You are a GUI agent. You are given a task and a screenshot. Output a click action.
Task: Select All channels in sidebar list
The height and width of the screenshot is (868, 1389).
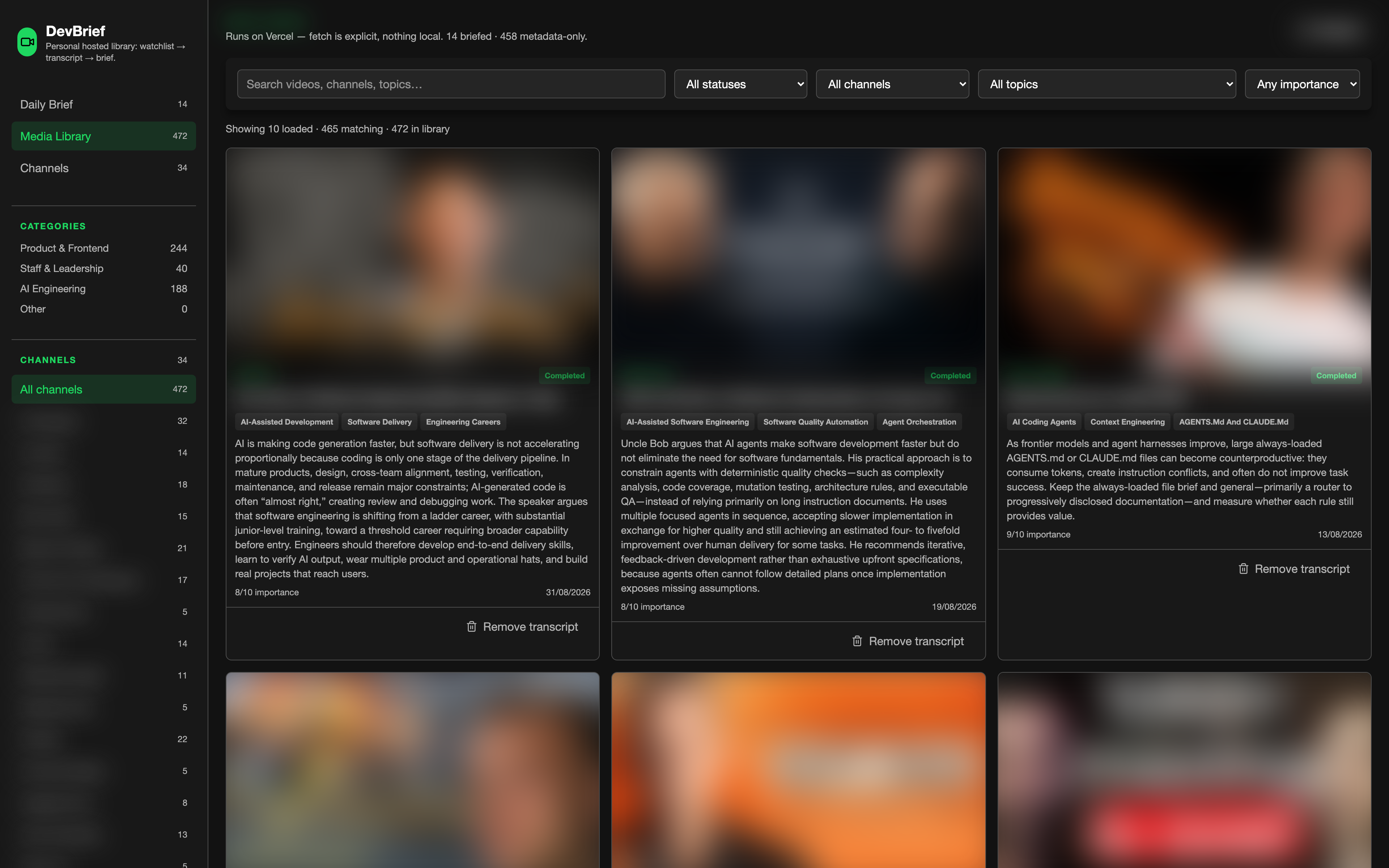[x=103, y=389]
